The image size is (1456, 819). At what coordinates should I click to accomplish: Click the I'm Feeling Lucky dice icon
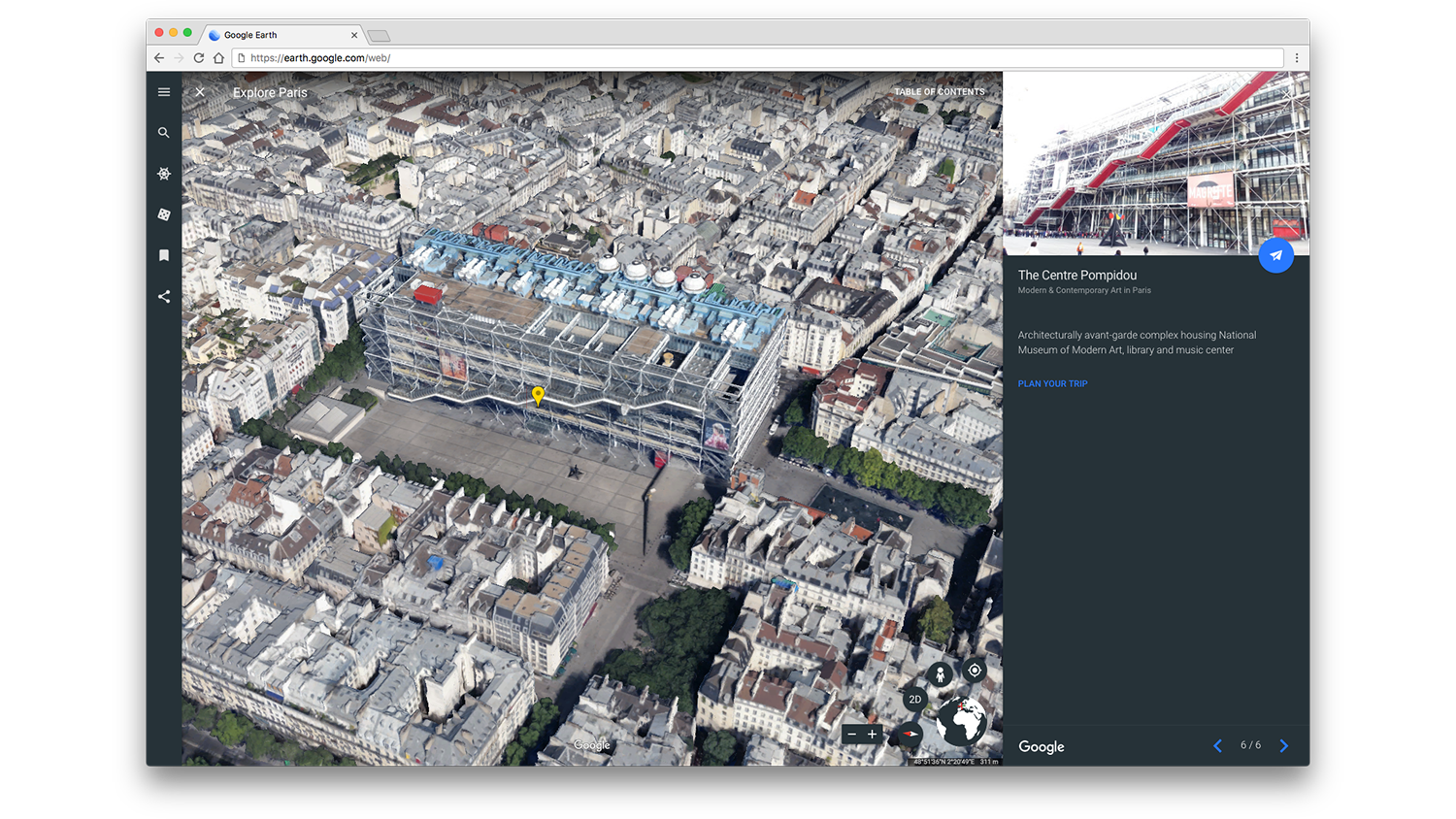[164, 214]
